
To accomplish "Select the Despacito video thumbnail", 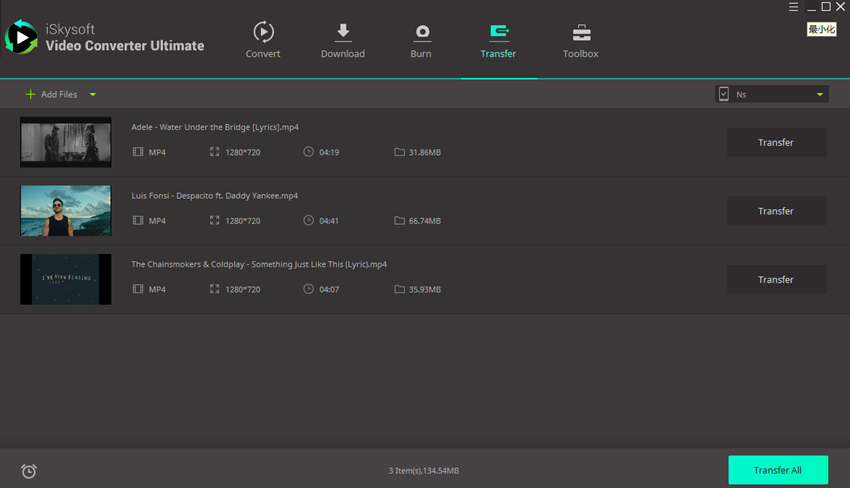I will 66,211.
